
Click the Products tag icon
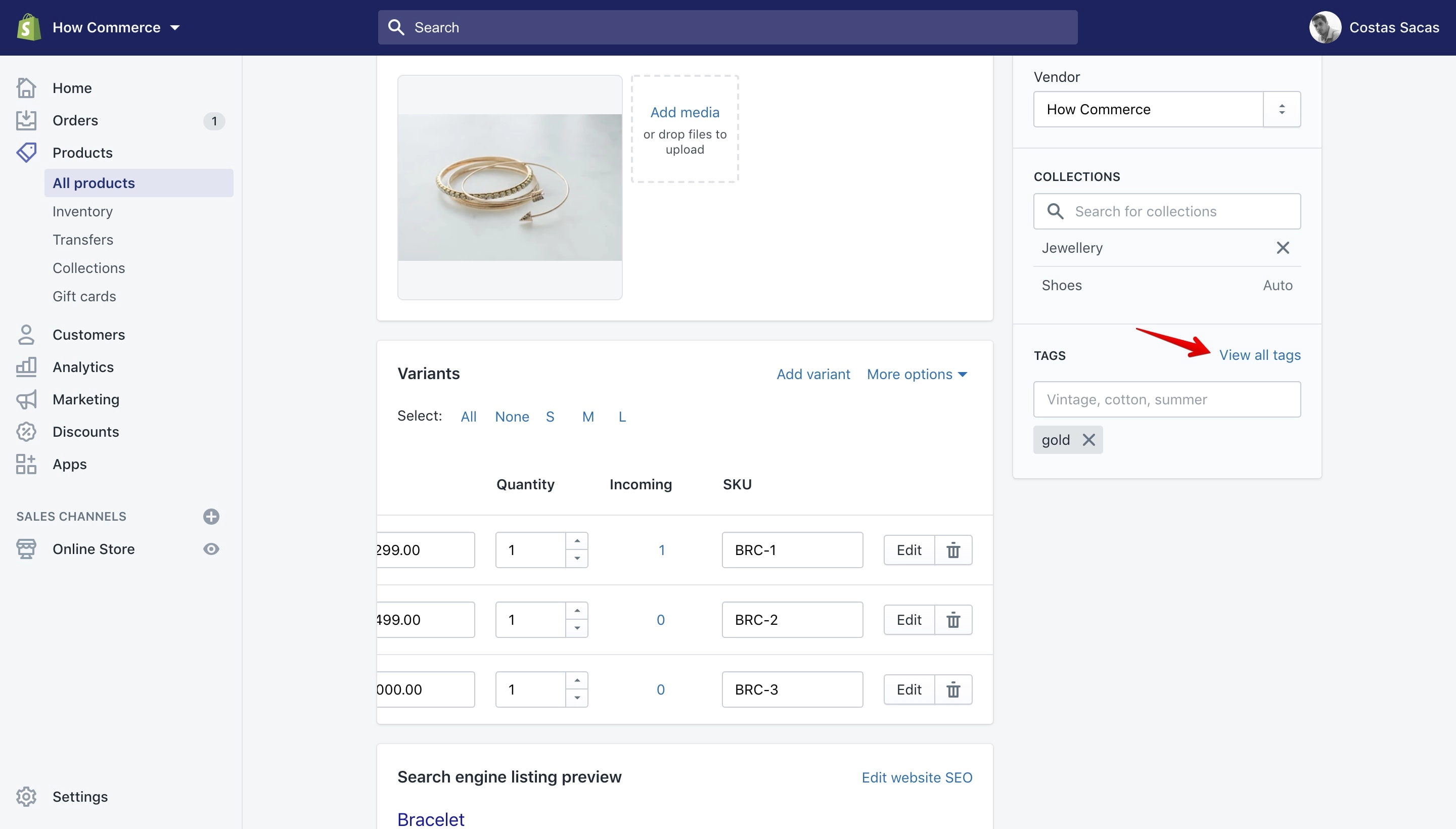click(26, 153)
